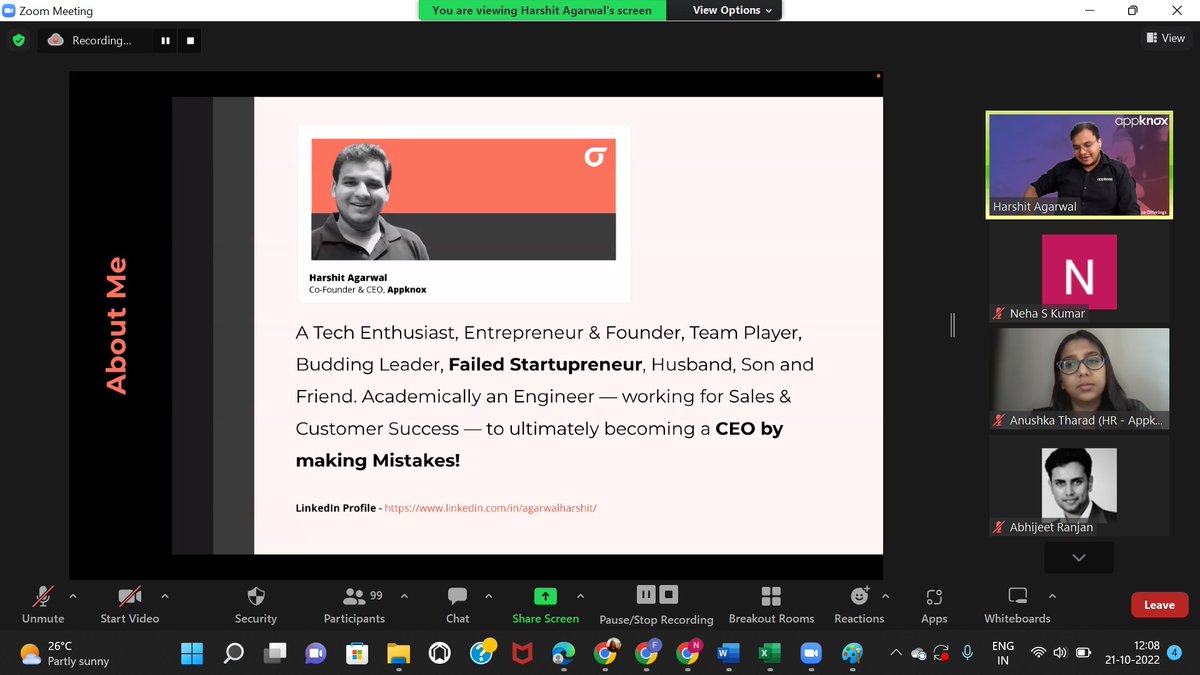
Task: Open Microsoft Word from the taskbar
Action: point(728,653)
